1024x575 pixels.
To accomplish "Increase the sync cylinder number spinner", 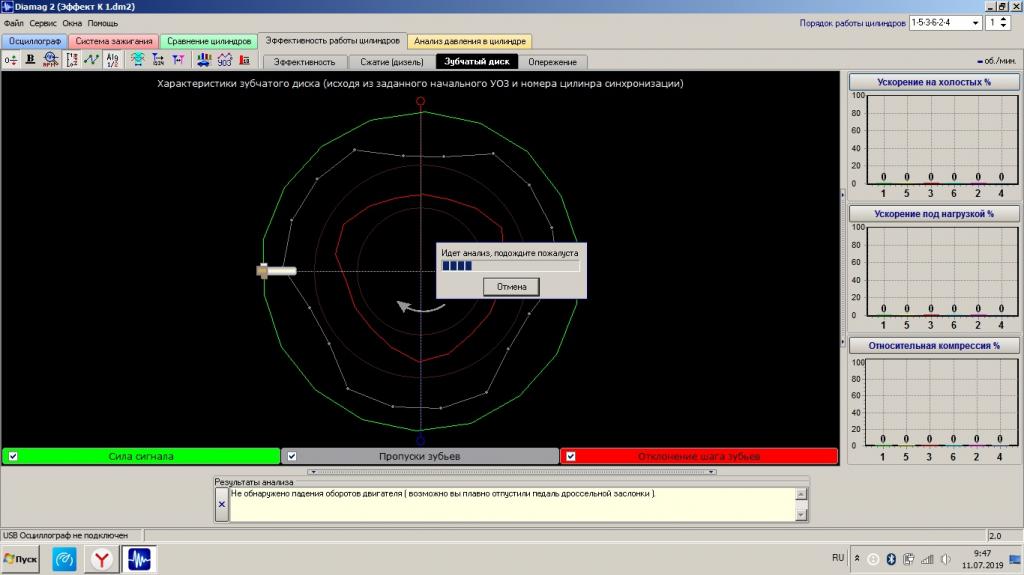I will tap(1004, 20).
